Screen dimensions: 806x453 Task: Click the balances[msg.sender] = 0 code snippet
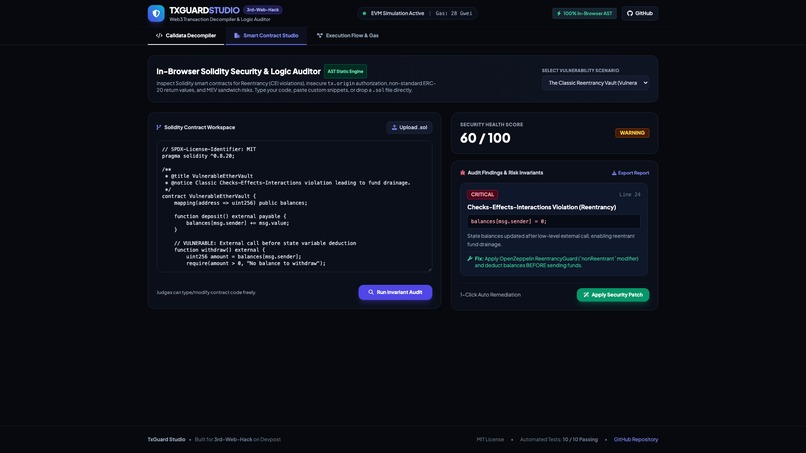coord(554,222)
